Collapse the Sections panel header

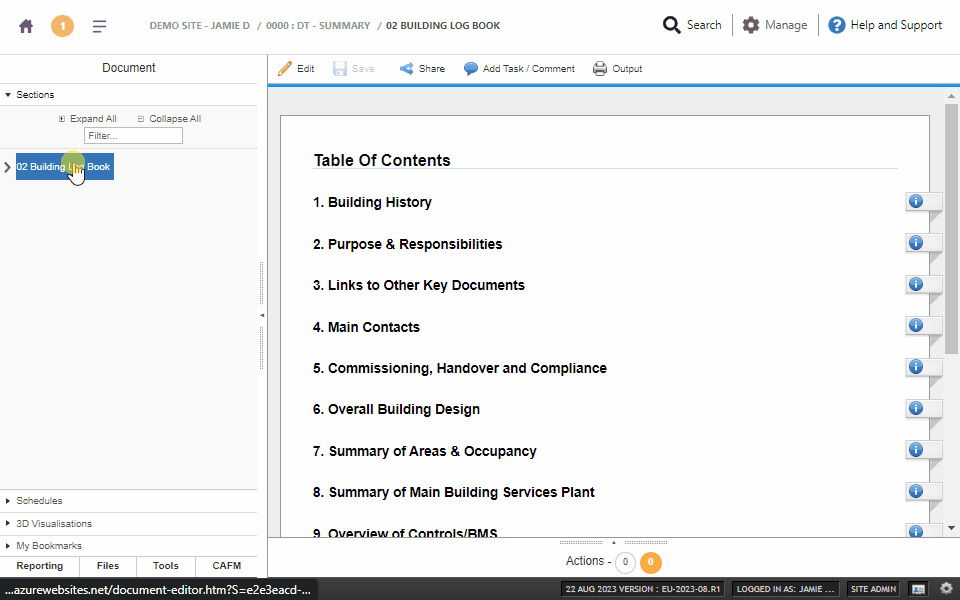pyautogui.click(x=128, y=94)
